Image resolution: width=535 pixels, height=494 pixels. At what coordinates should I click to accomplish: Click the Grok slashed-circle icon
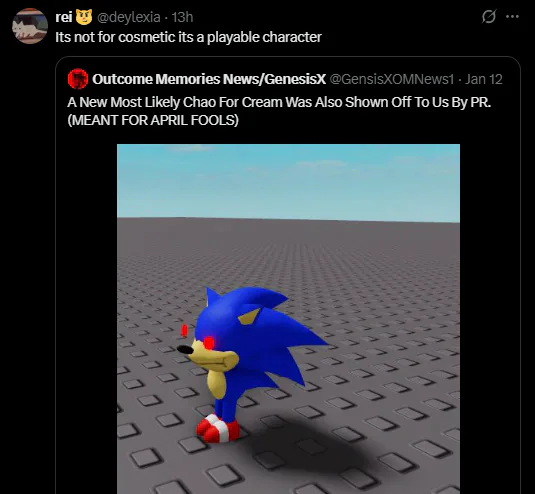pyautogui.click(x=489, y=16)
